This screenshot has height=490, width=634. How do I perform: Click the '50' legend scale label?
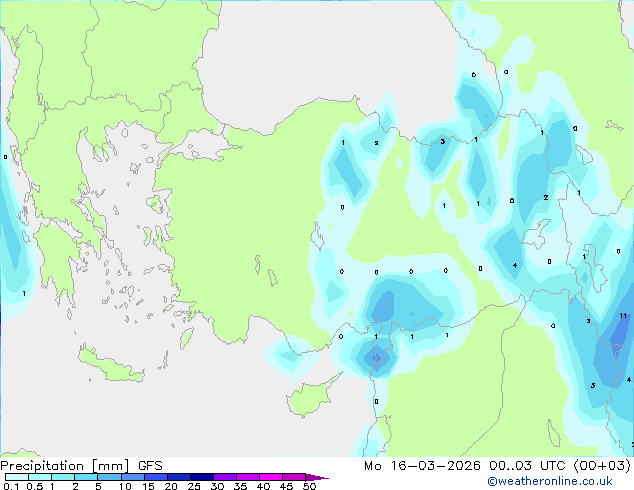coord(310,486)
